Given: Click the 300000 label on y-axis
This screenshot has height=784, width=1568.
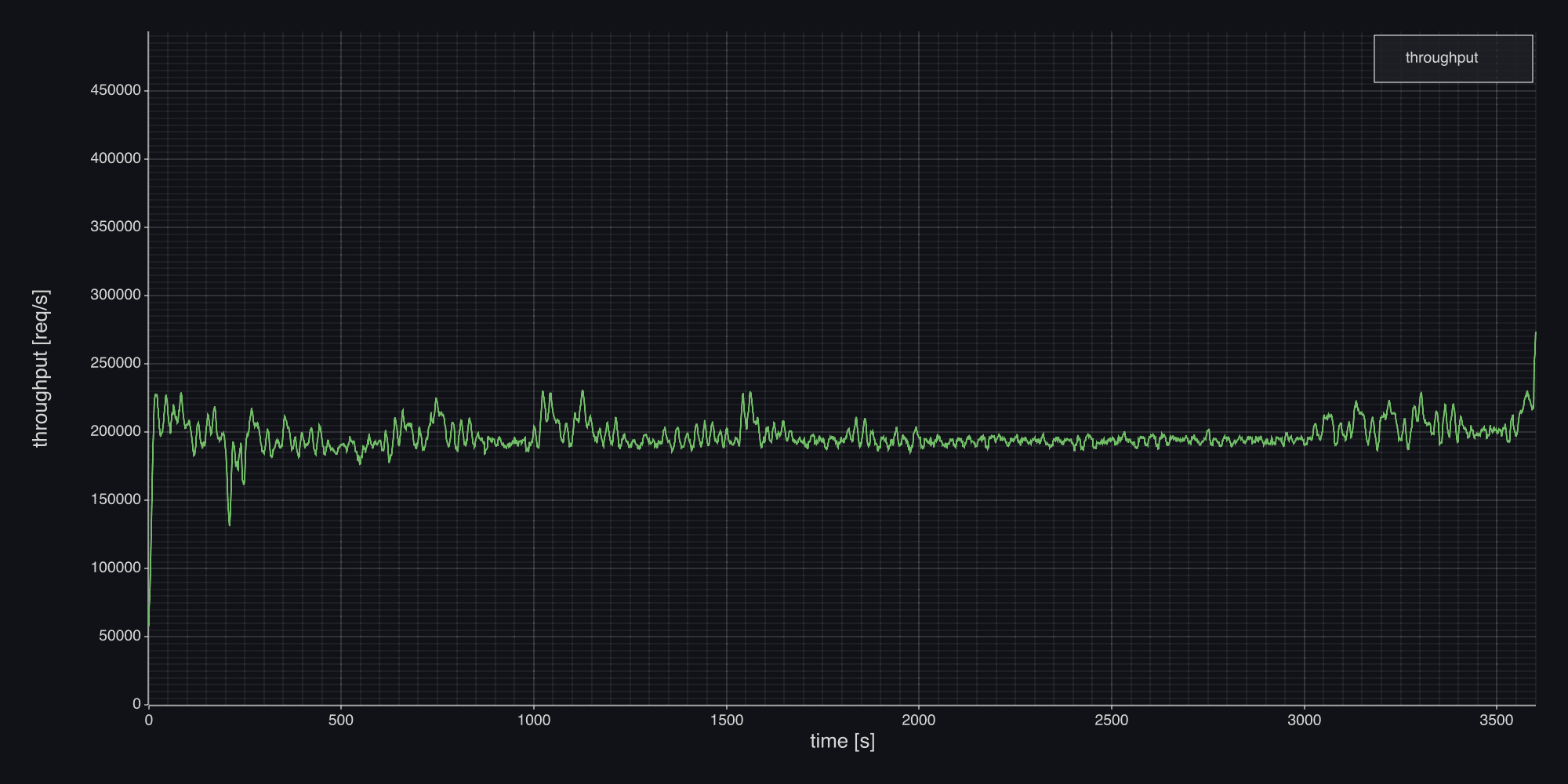Looking at the screenshot, I should coord(115,295).
